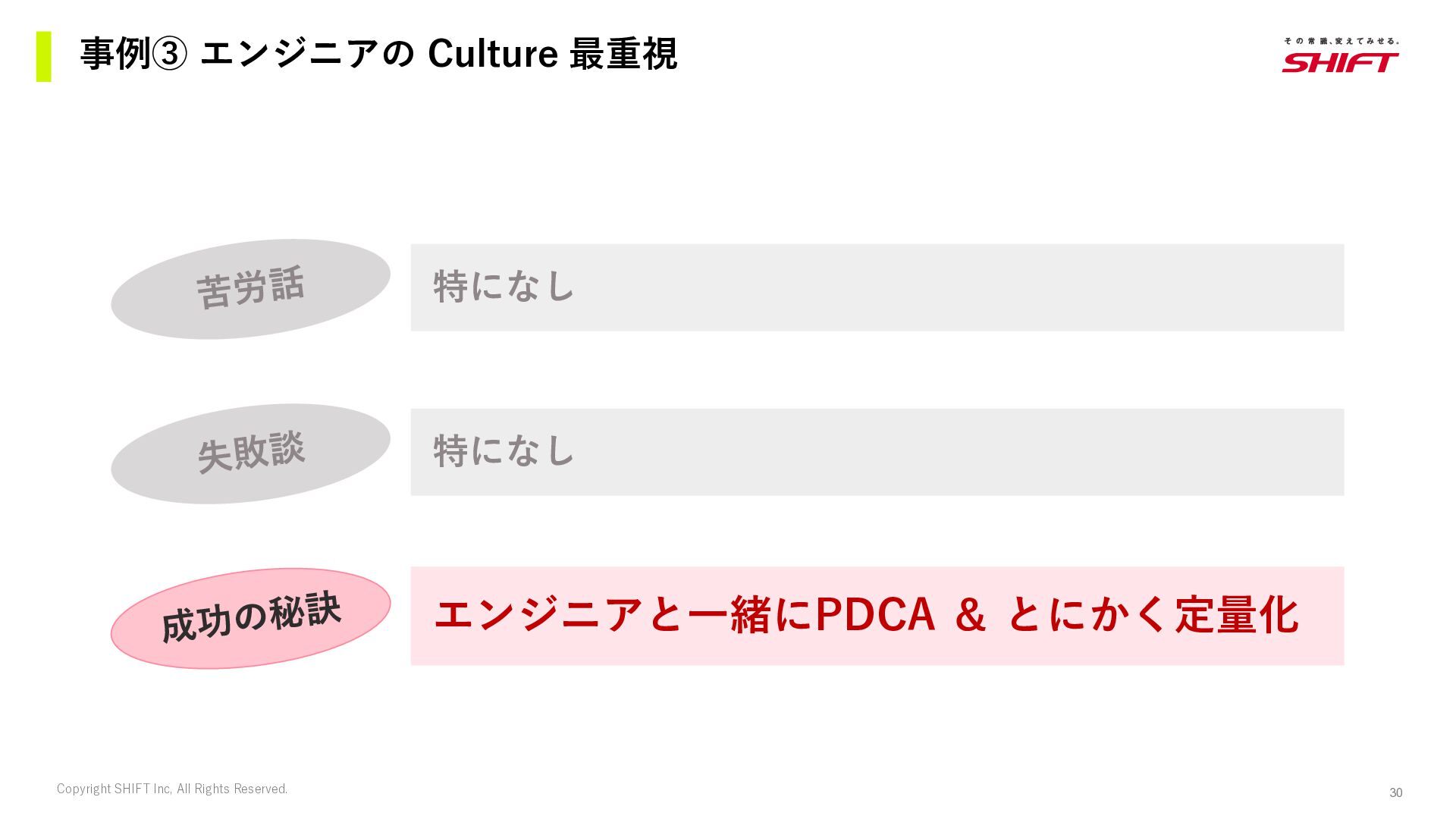This screenshot has height=819, width=1456.
Task: Select the red text 定量化
Action: pyautogui.click(x=1237, y=615)
